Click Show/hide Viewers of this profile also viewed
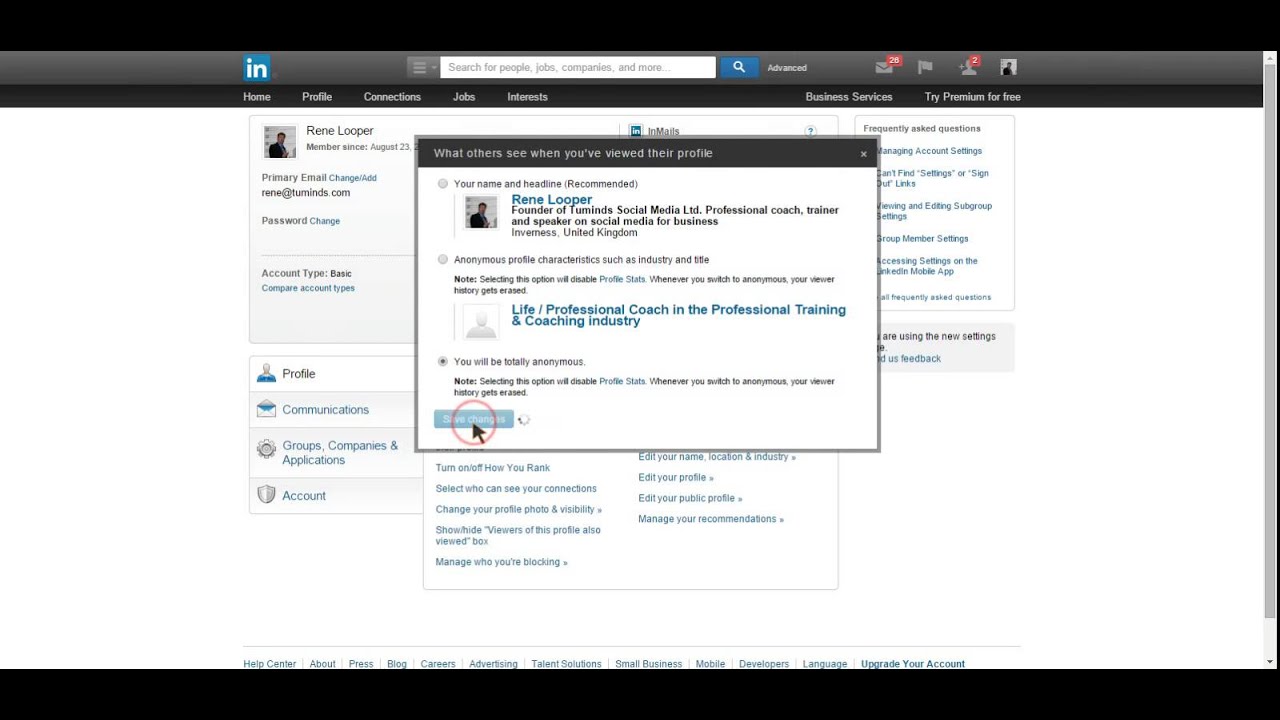1280x720 pixels. pos(518,536)
